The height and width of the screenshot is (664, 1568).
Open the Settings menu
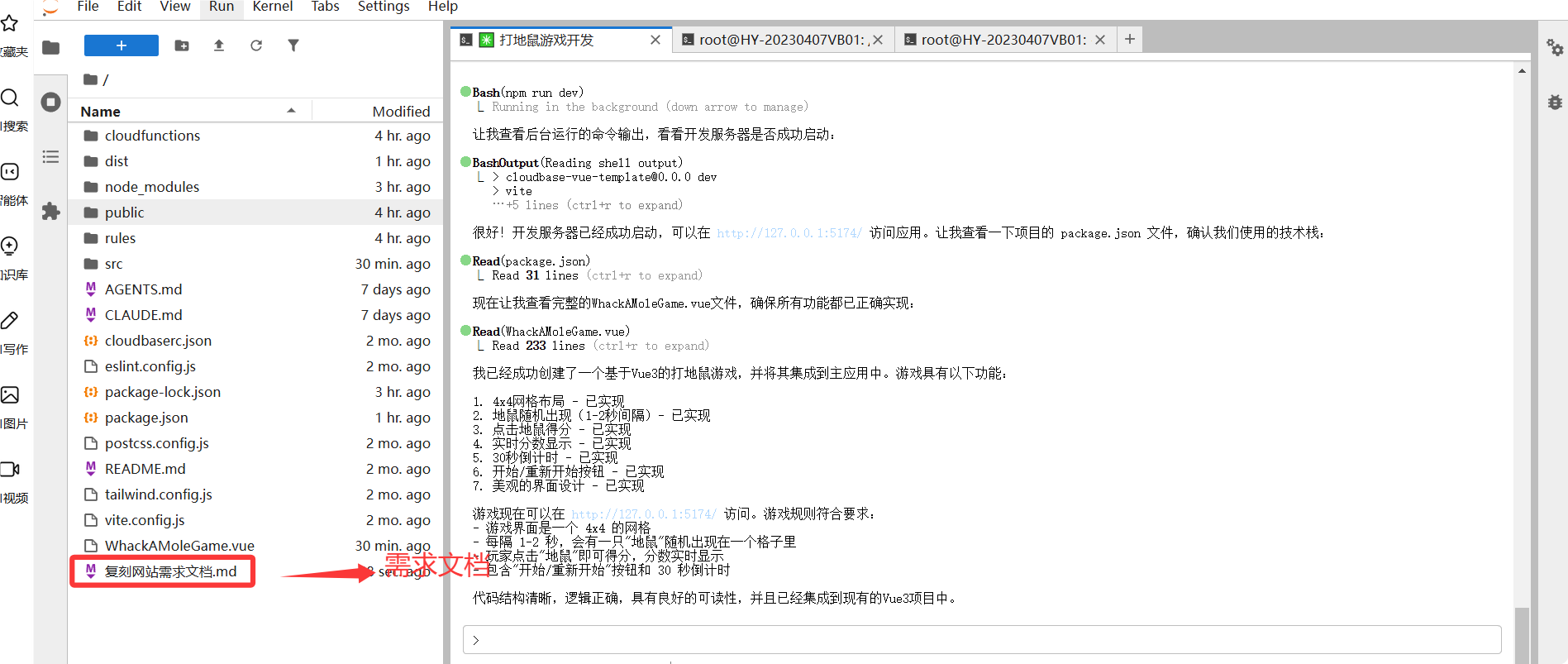pos(383,7)
